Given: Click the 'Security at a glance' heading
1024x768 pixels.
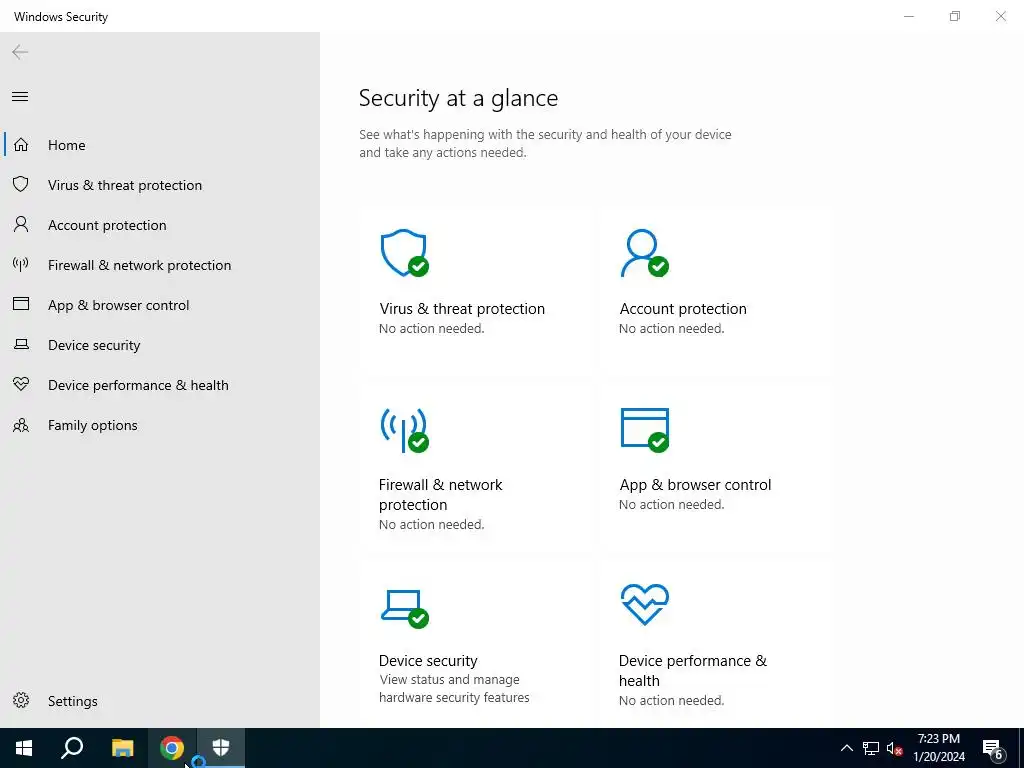Looking at the screenshot, I should [x=458, y=98].
